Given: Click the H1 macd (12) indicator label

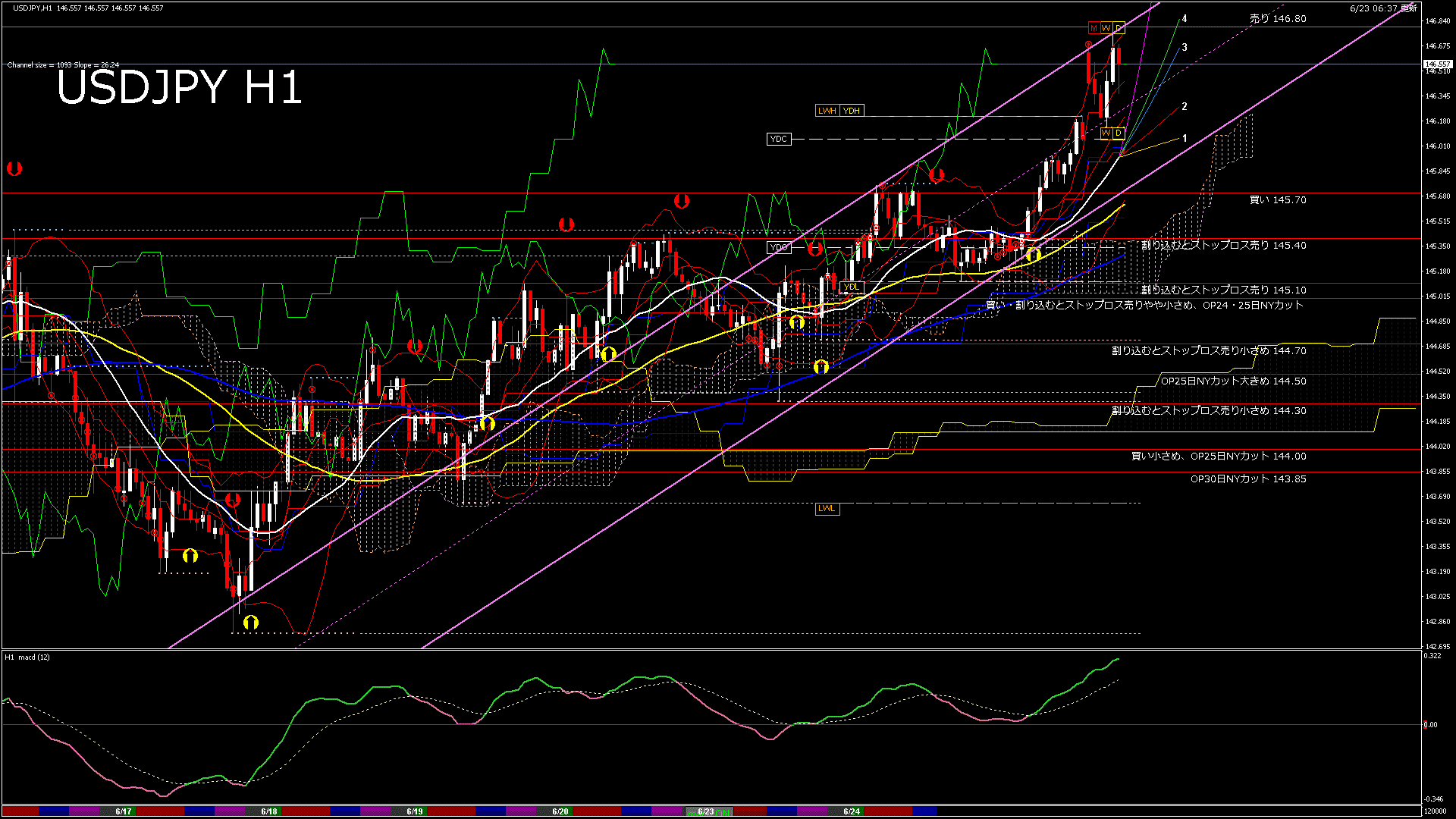Looking at the screenshot, I should pyautogui.click(x=27, y=657).
